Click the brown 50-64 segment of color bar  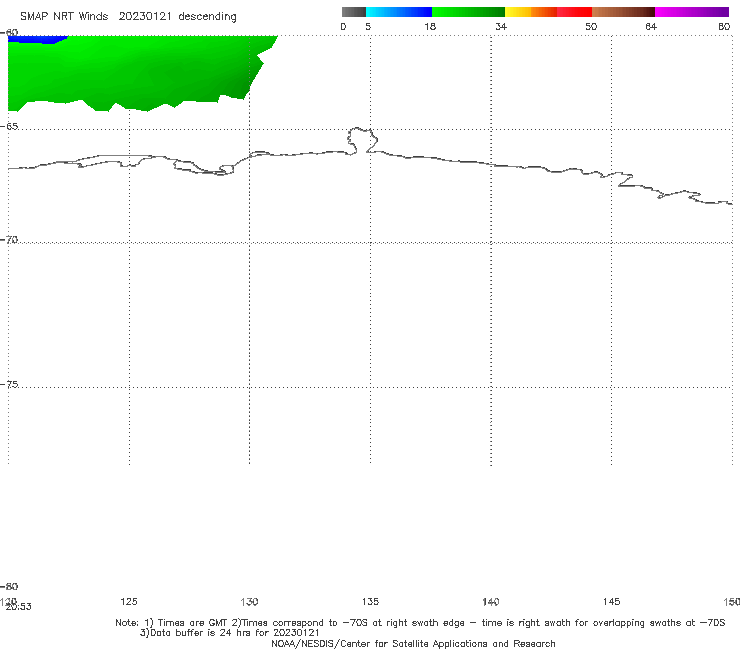[623, 12]
